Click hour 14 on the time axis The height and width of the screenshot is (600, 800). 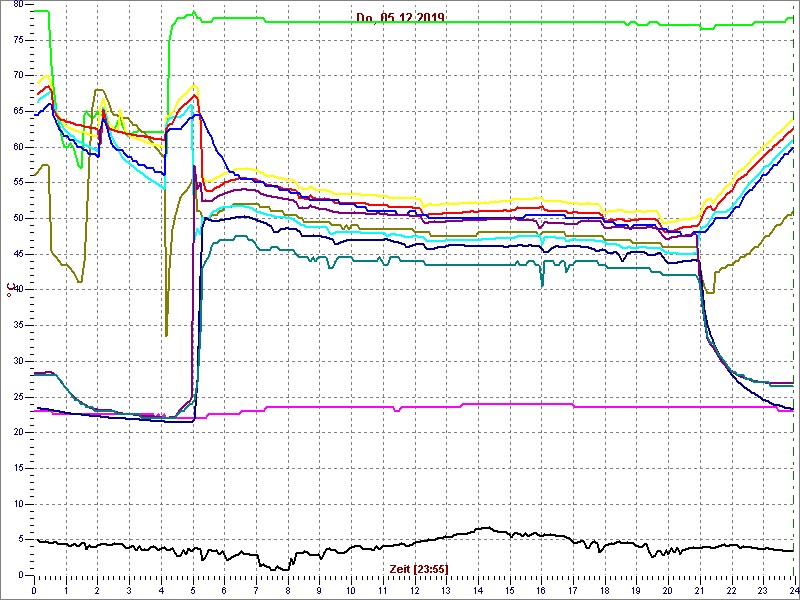(x=477, y=591)
